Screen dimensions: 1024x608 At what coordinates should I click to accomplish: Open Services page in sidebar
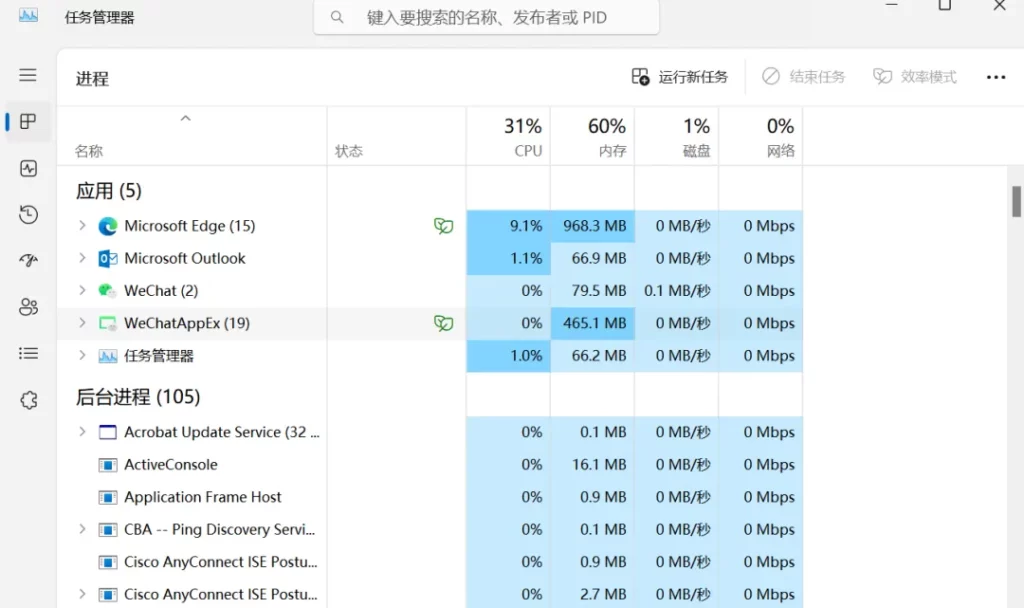pos(28,400)
